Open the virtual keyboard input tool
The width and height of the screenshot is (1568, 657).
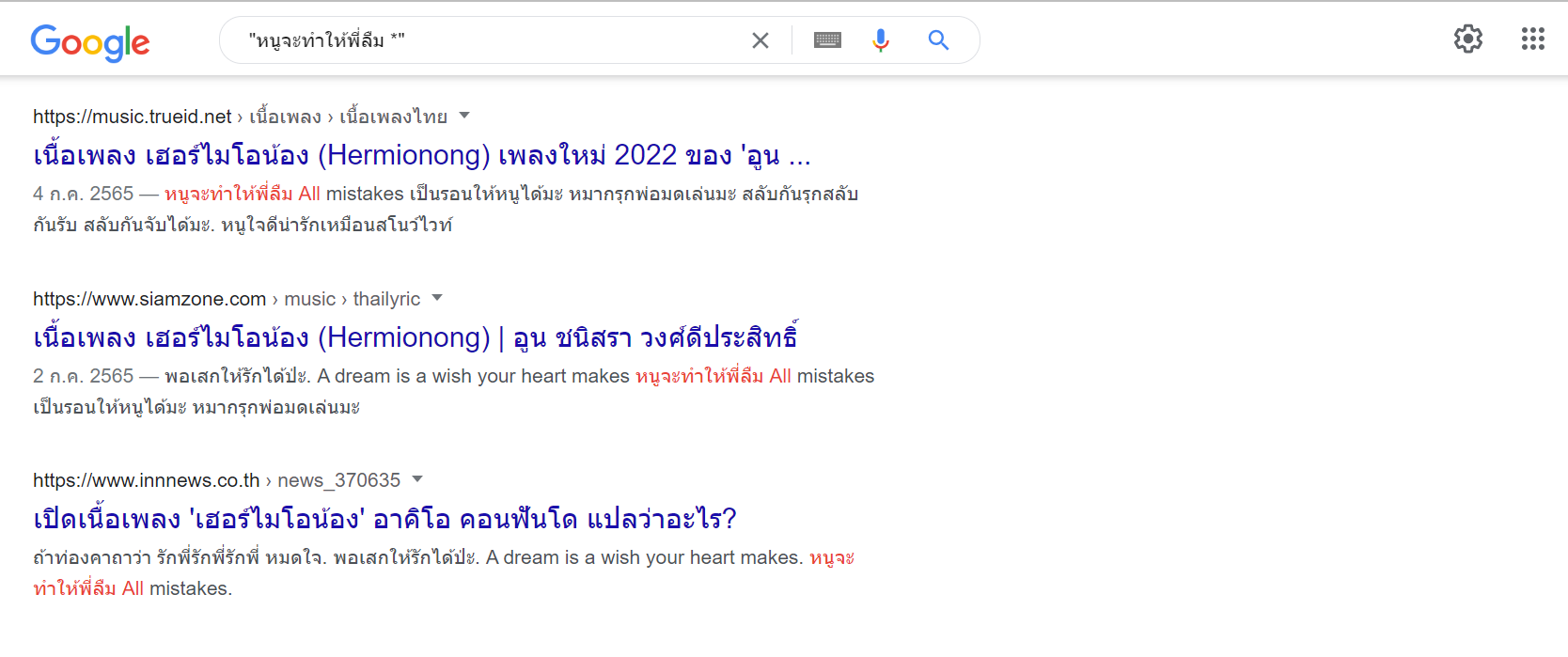[x=827, y=40]
